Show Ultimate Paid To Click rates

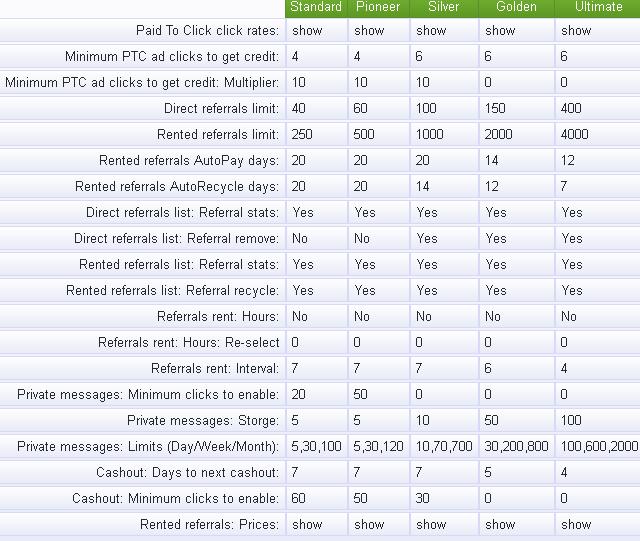[576, 31]
